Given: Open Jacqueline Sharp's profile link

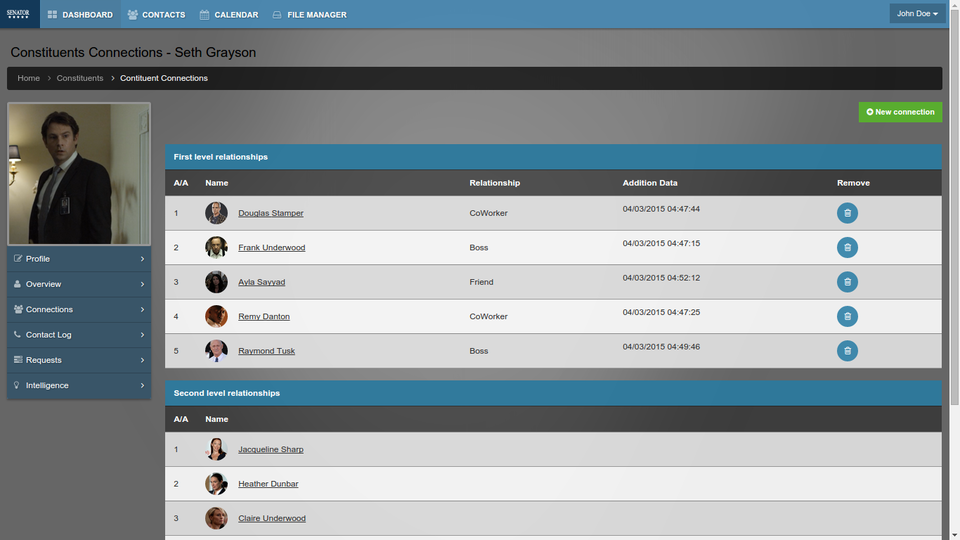Looking at the screenshot, I should [x=271, y=449].
